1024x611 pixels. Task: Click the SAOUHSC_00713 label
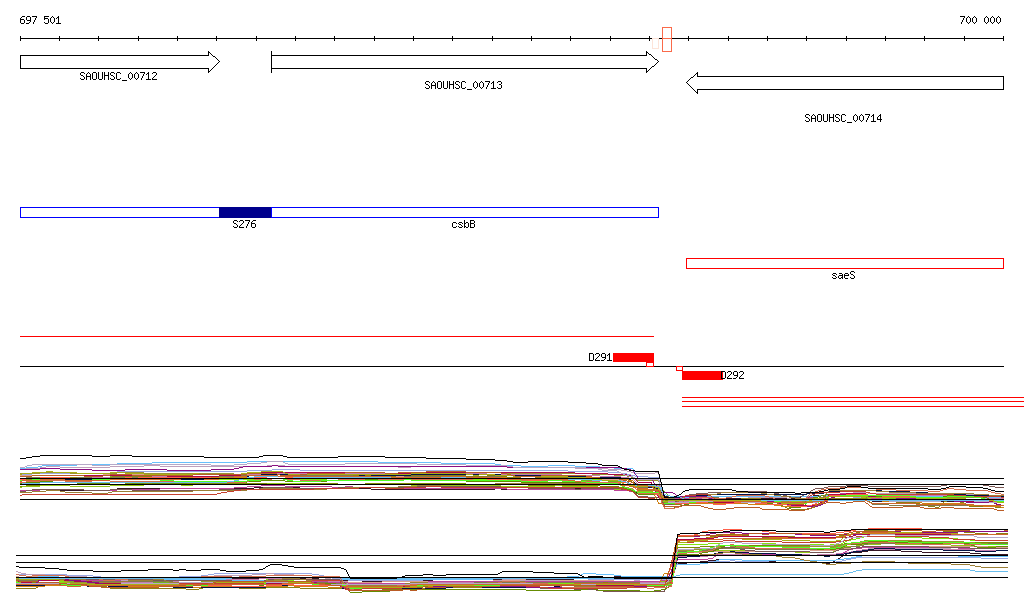click(x=464, y=86)
